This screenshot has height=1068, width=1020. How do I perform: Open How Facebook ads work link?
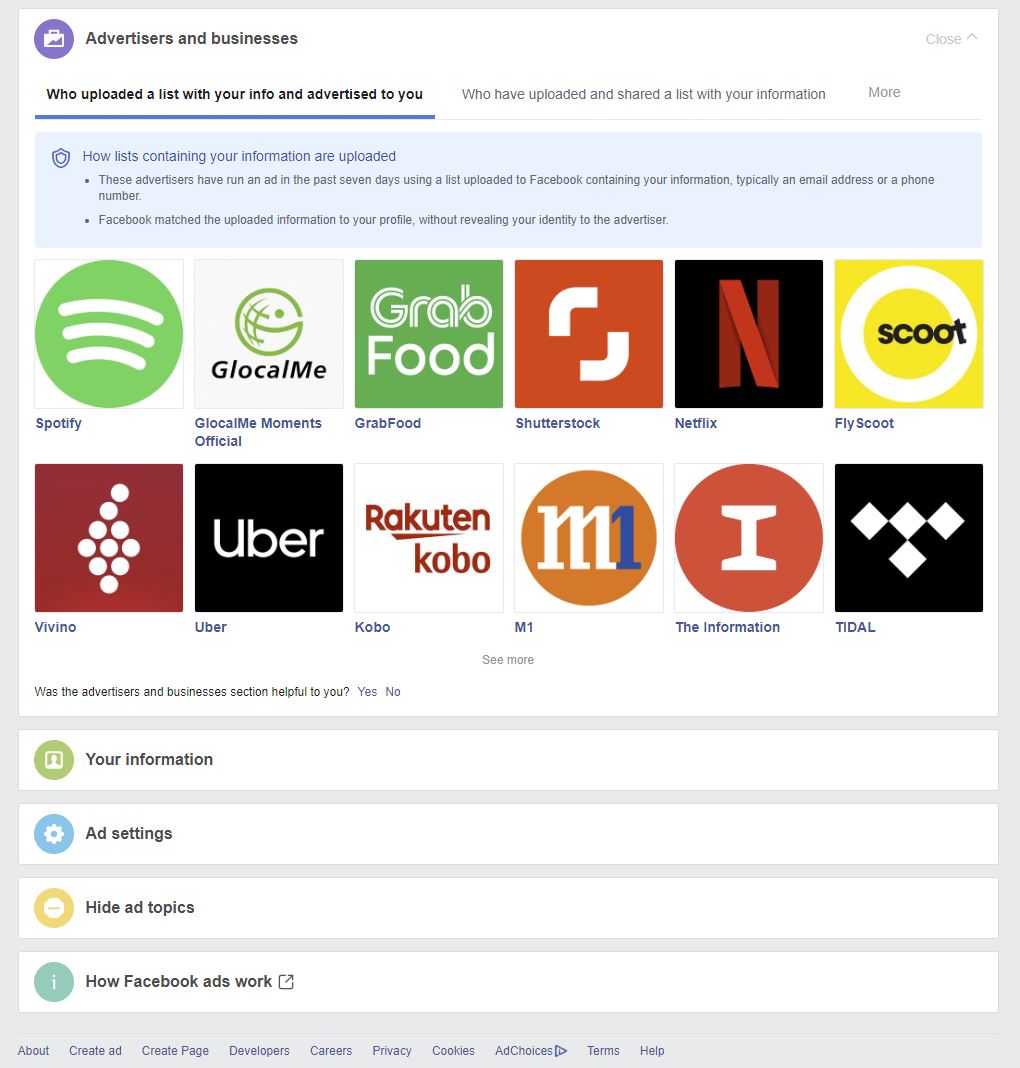click(189, 981)
